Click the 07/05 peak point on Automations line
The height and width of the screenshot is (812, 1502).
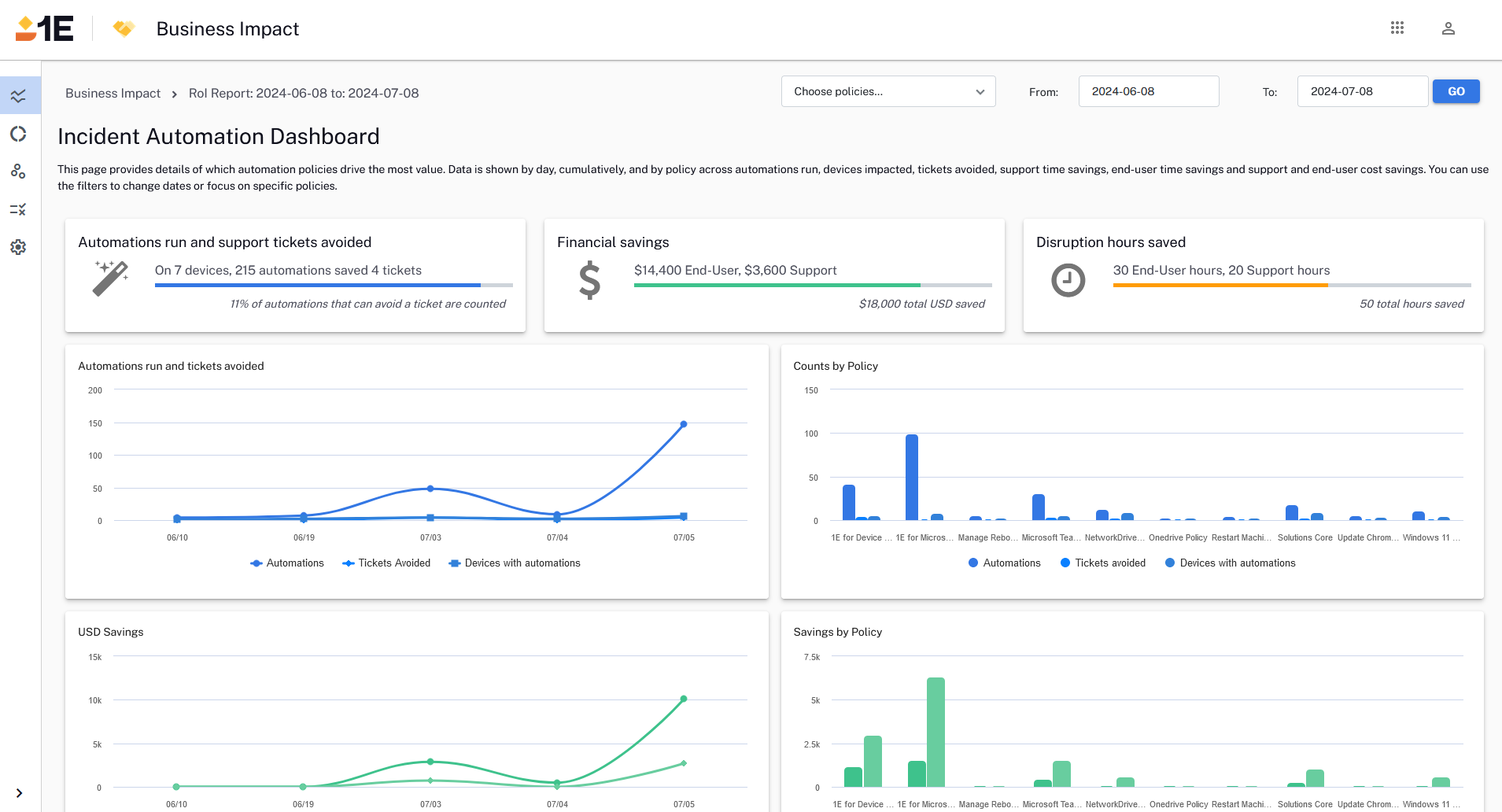[x=684, y=424]
